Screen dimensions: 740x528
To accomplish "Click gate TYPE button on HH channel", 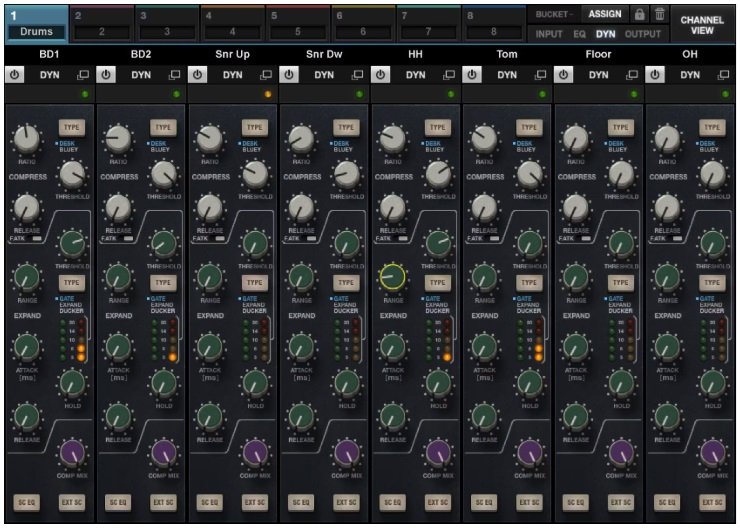I will pos(438,283).
